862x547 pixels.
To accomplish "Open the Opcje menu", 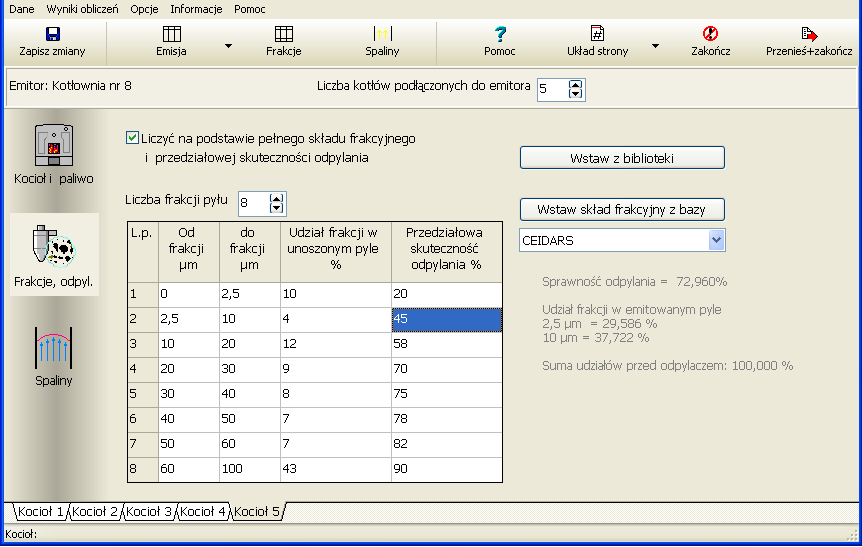I will click(145, 9).
